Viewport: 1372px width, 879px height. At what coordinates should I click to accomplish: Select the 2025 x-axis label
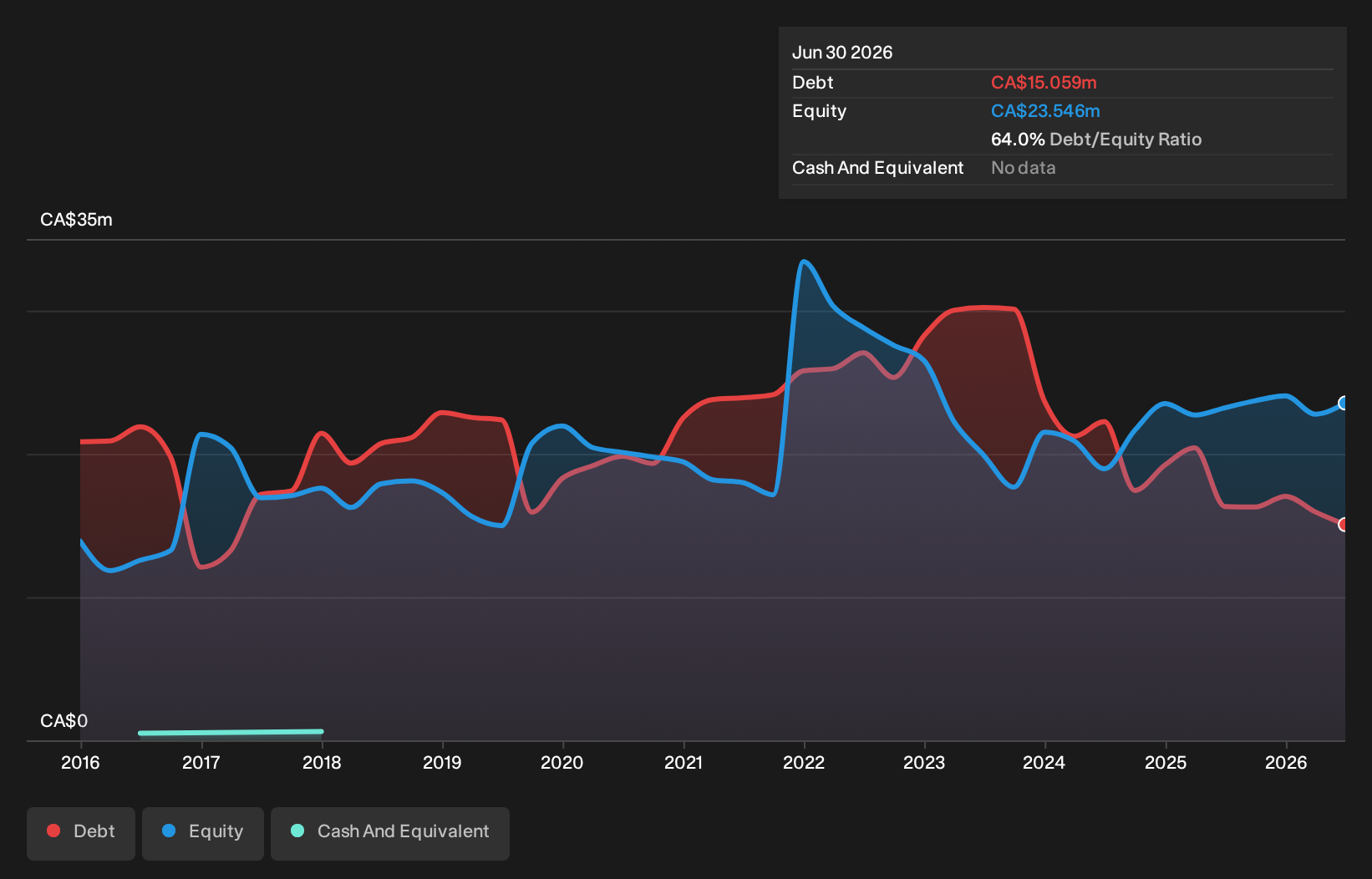click(1166, 762)
